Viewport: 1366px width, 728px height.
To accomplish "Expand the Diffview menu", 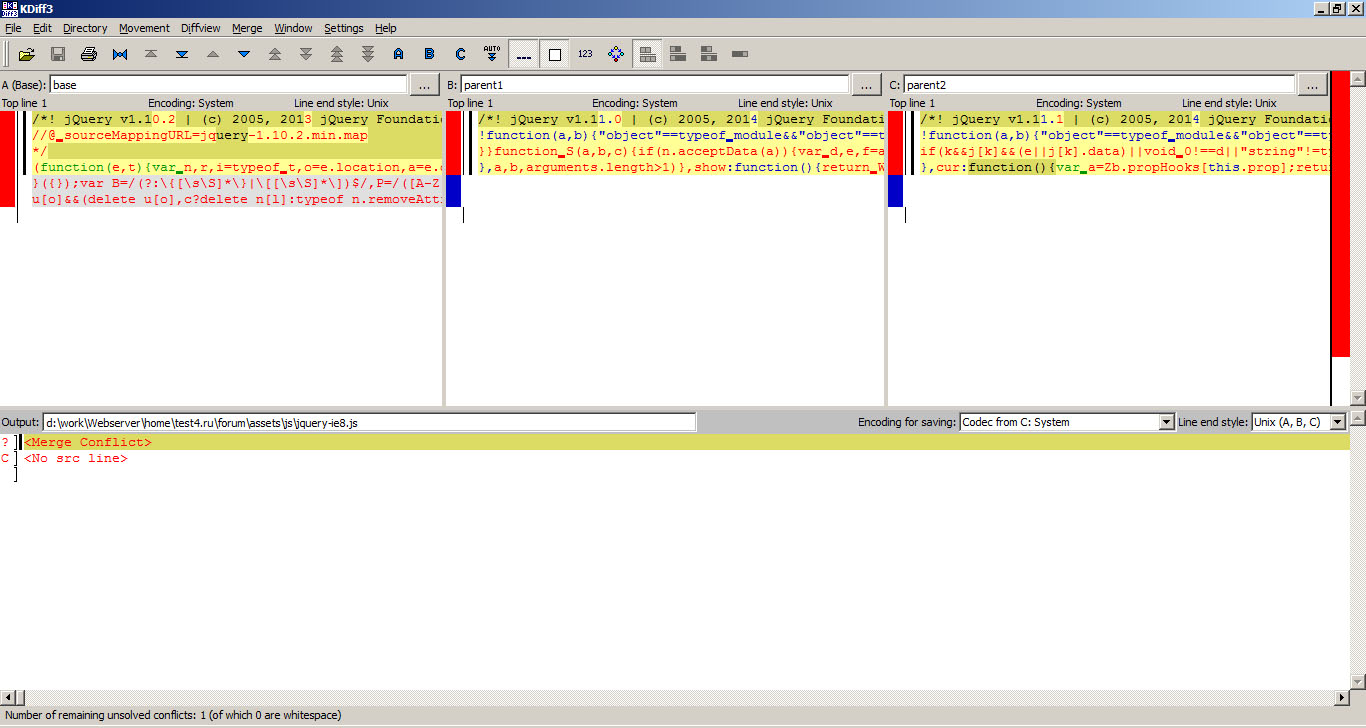I will pos(201,28).
